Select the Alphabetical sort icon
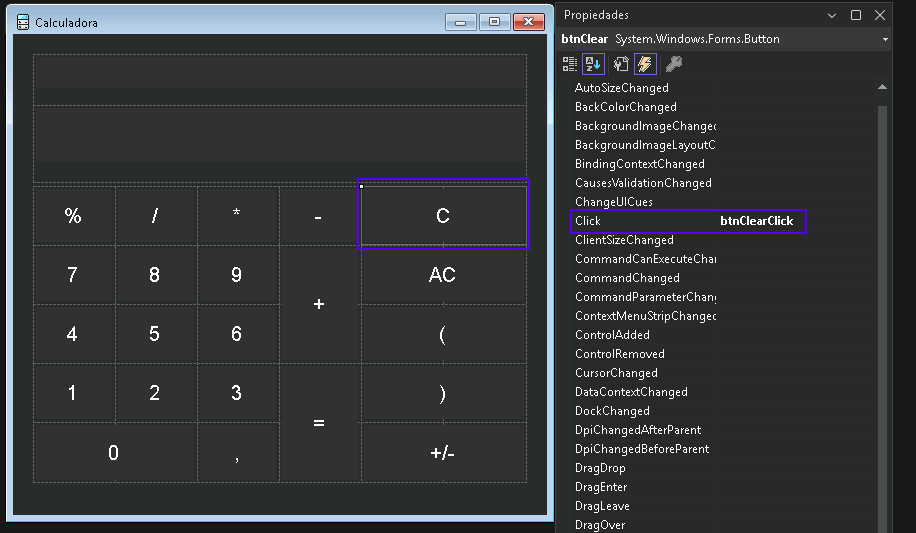This screenshot has width=916, height=533. (593, 64)
